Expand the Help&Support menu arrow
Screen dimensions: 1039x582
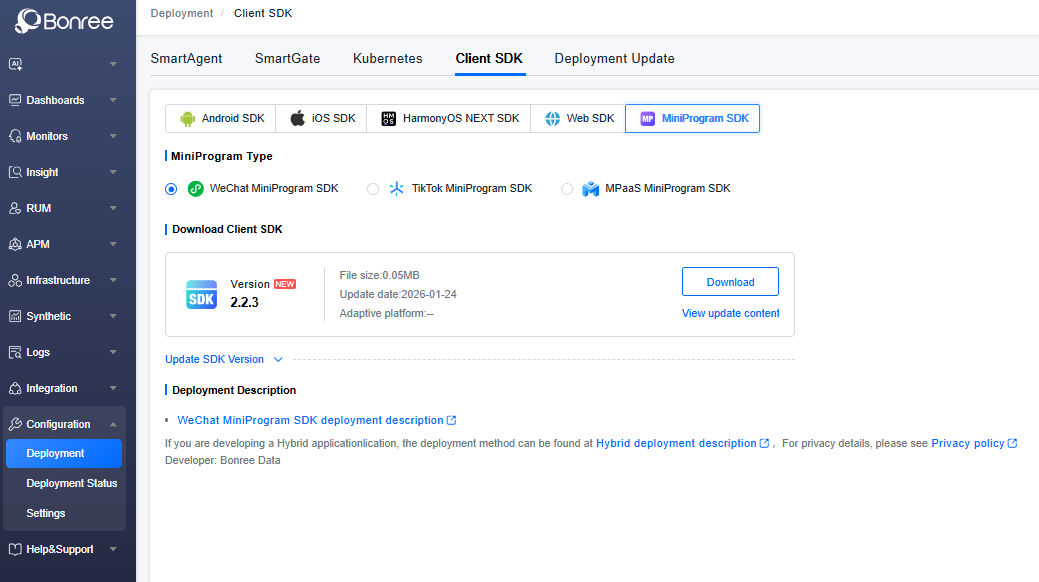[113, 549]
